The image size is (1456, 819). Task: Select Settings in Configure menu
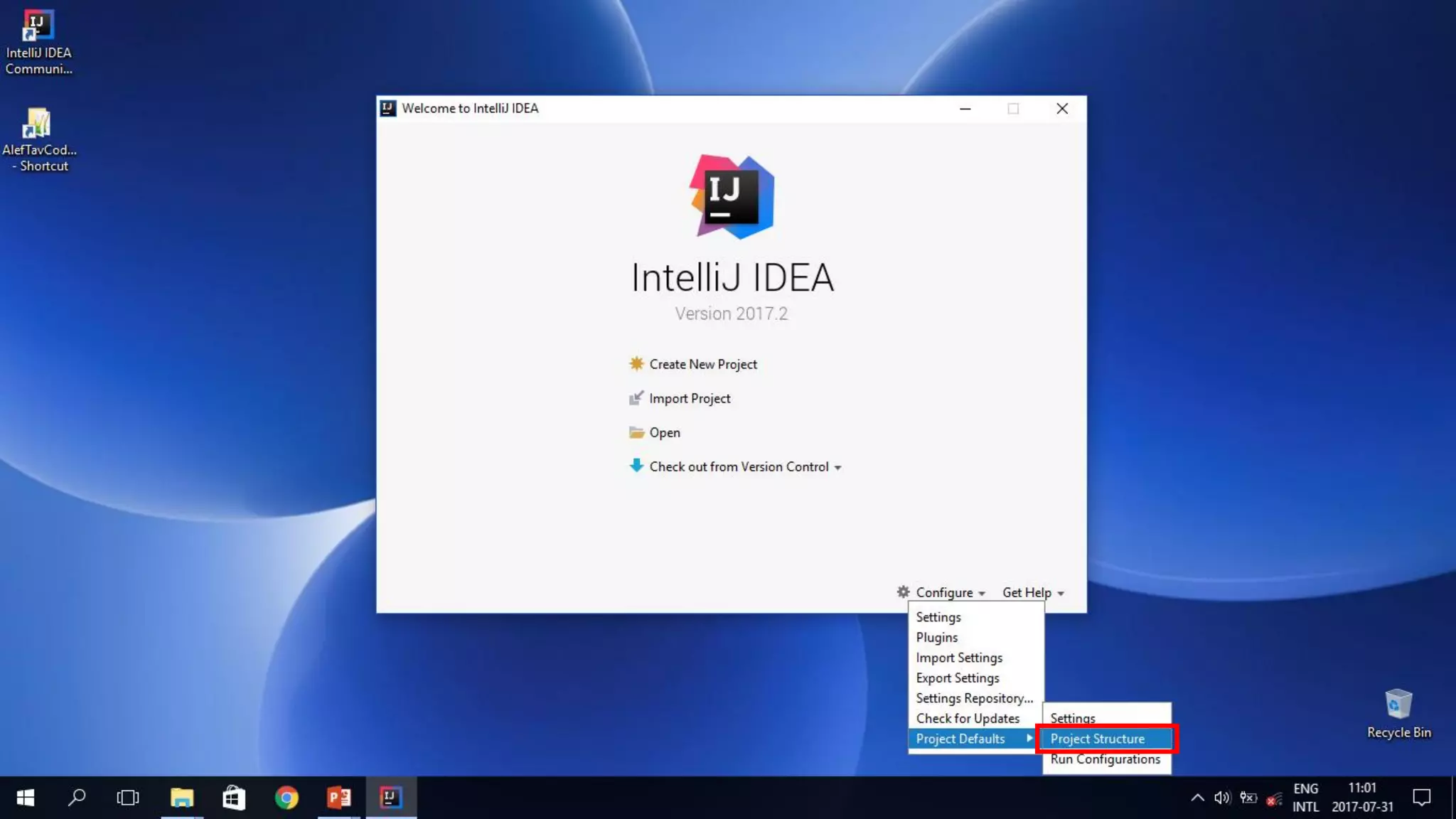pos(975,617)
